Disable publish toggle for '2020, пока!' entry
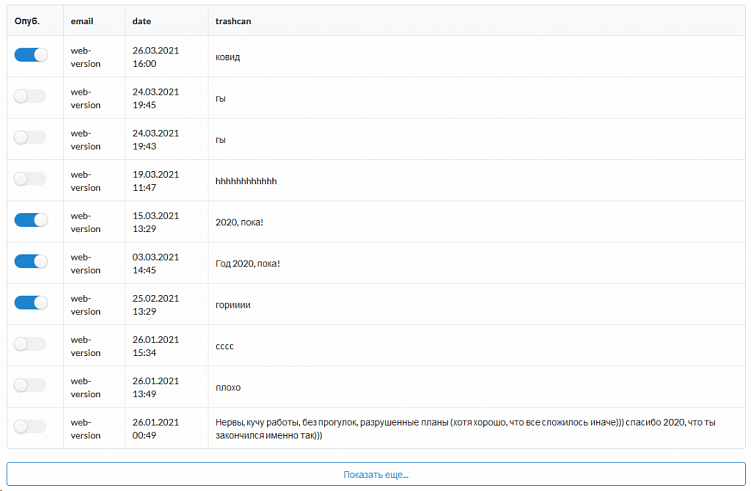 (x=31, y=220)
